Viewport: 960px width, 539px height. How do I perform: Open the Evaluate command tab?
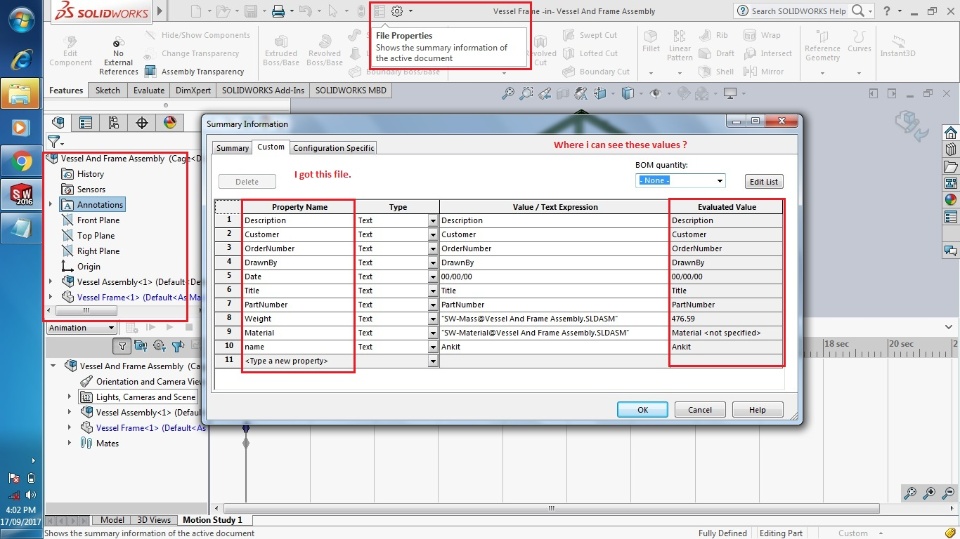[x=149, y=90]
